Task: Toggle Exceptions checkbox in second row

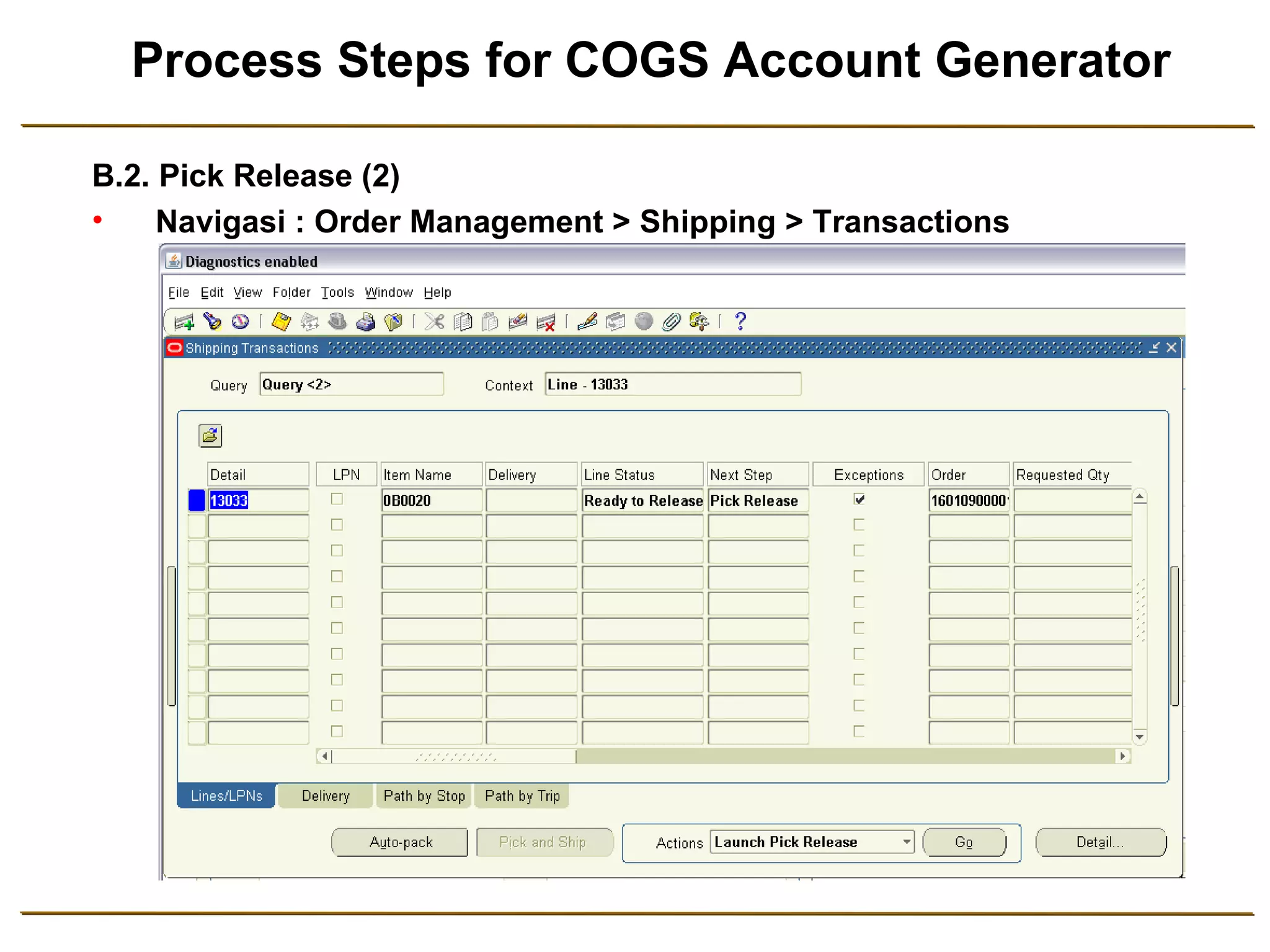Action: click(x=859, y=525)
